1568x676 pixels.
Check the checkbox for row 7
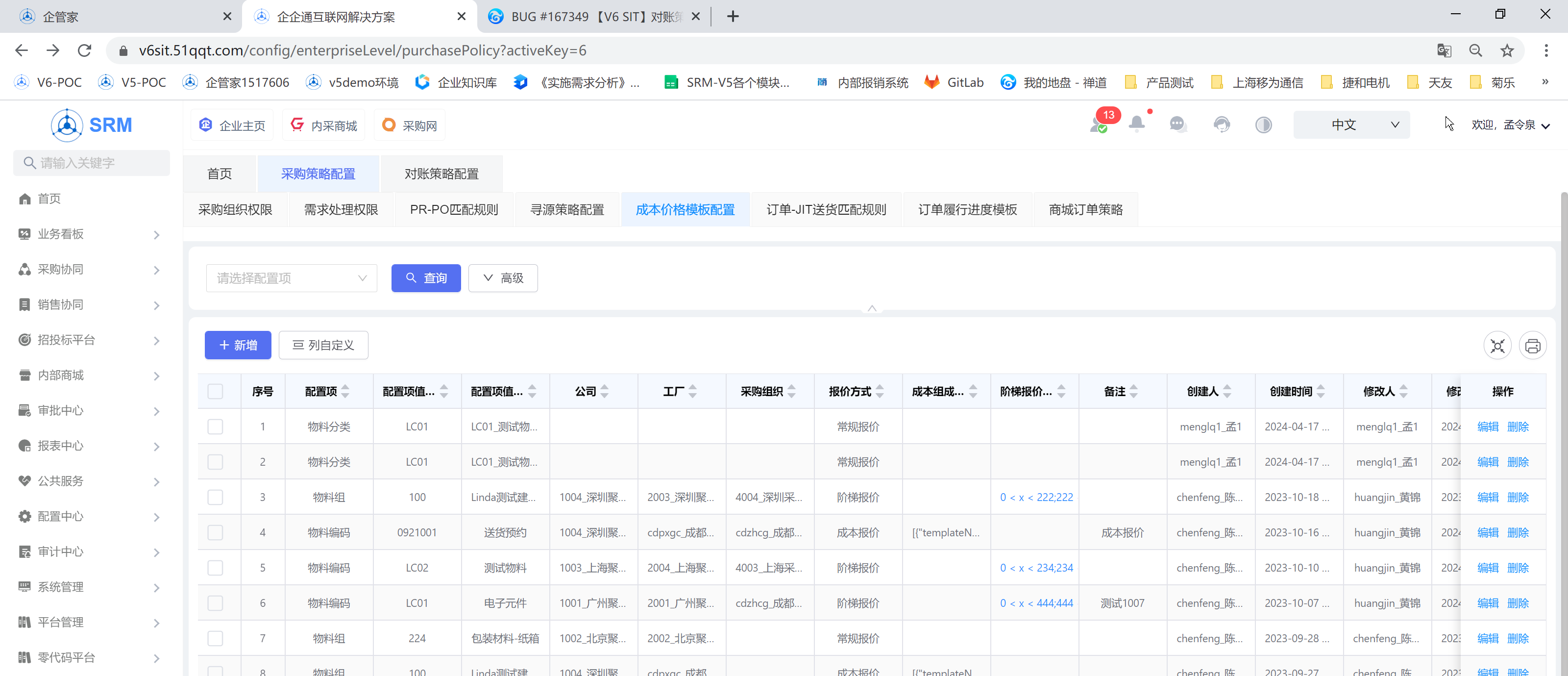[215, 638]
